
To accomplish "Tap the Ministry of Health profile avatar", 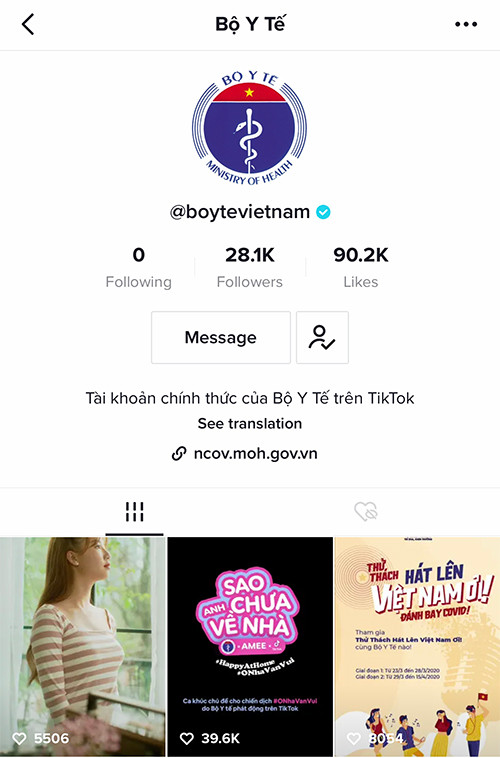I will click(x=250, y=128).
